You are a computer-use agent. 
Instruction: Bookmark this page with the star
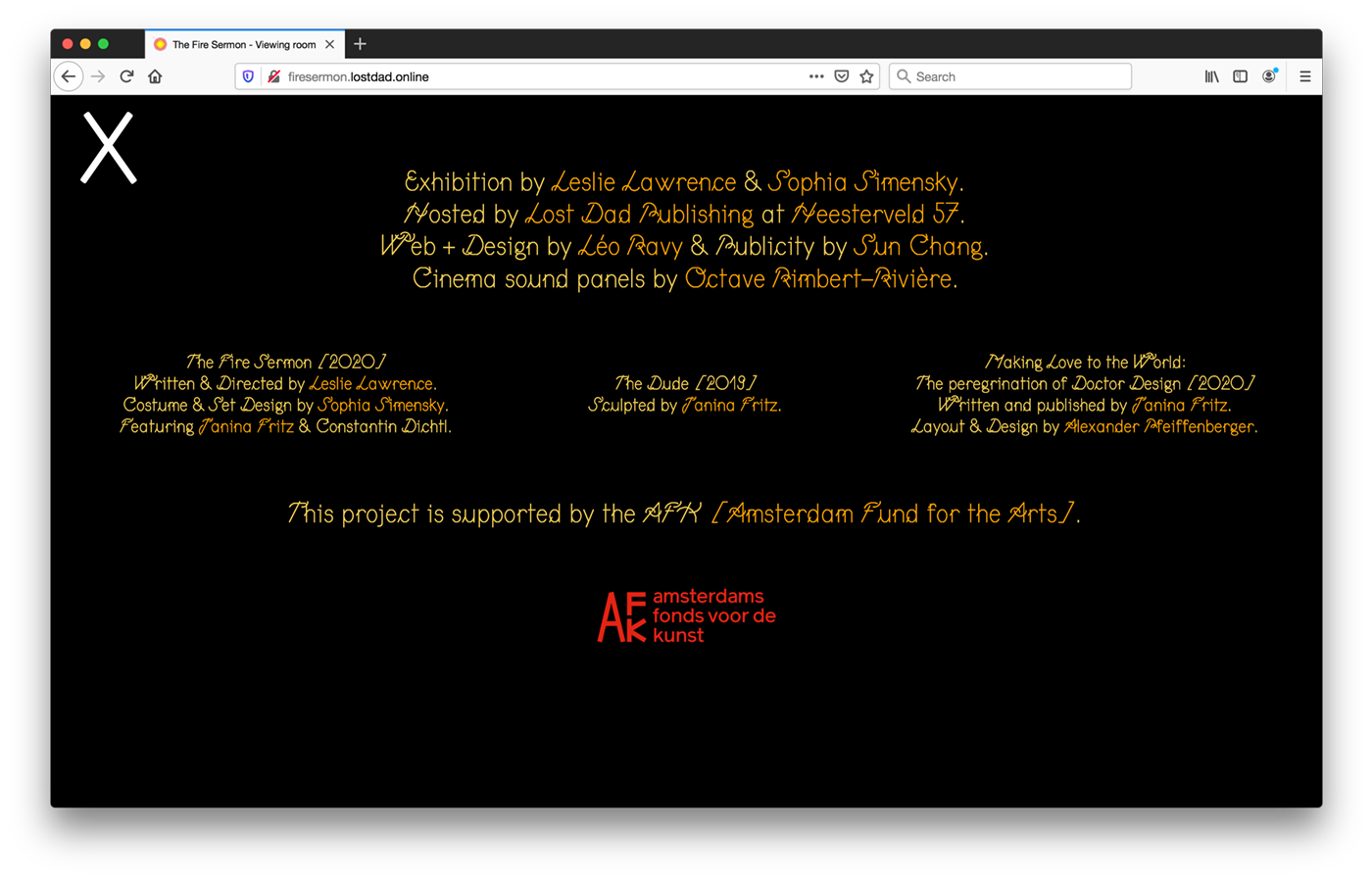click(866, 76)
